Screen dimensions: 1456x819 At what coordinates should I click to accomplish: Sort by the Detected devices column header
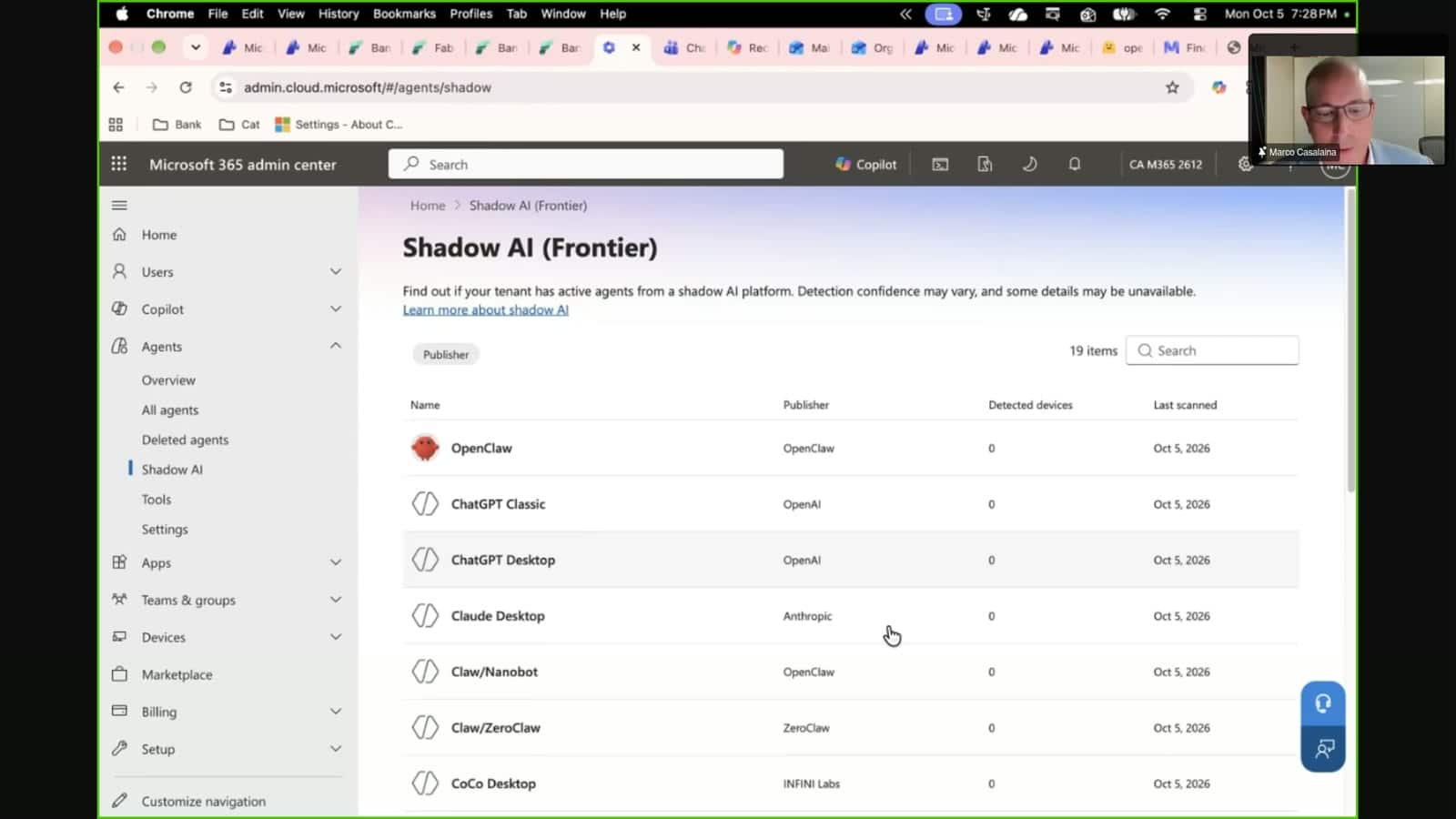(x=1030, y=405)
